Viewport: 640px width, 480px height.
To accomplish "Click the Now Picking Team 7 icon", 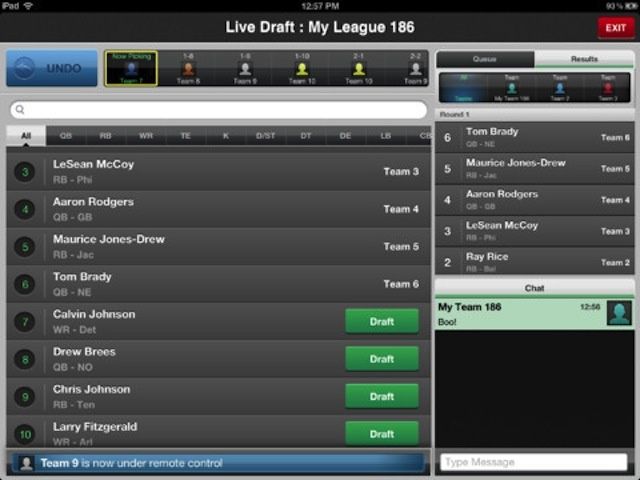I will coord(131,68).
